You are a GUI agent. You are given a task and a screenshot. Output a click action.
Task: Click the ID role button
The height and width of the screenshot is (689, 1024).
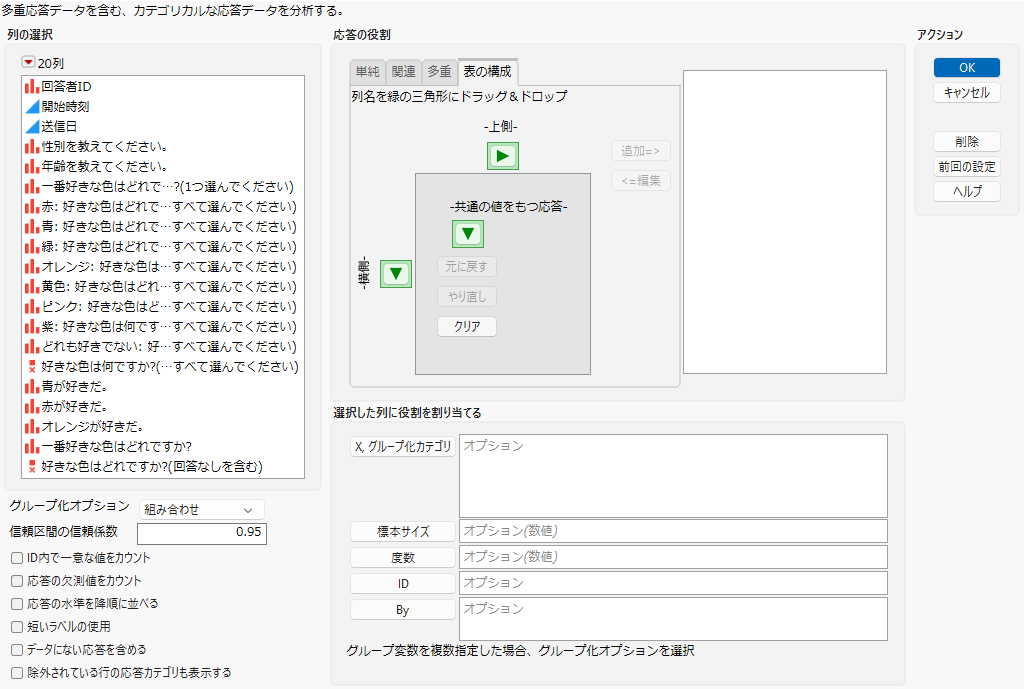coord(403,584)
